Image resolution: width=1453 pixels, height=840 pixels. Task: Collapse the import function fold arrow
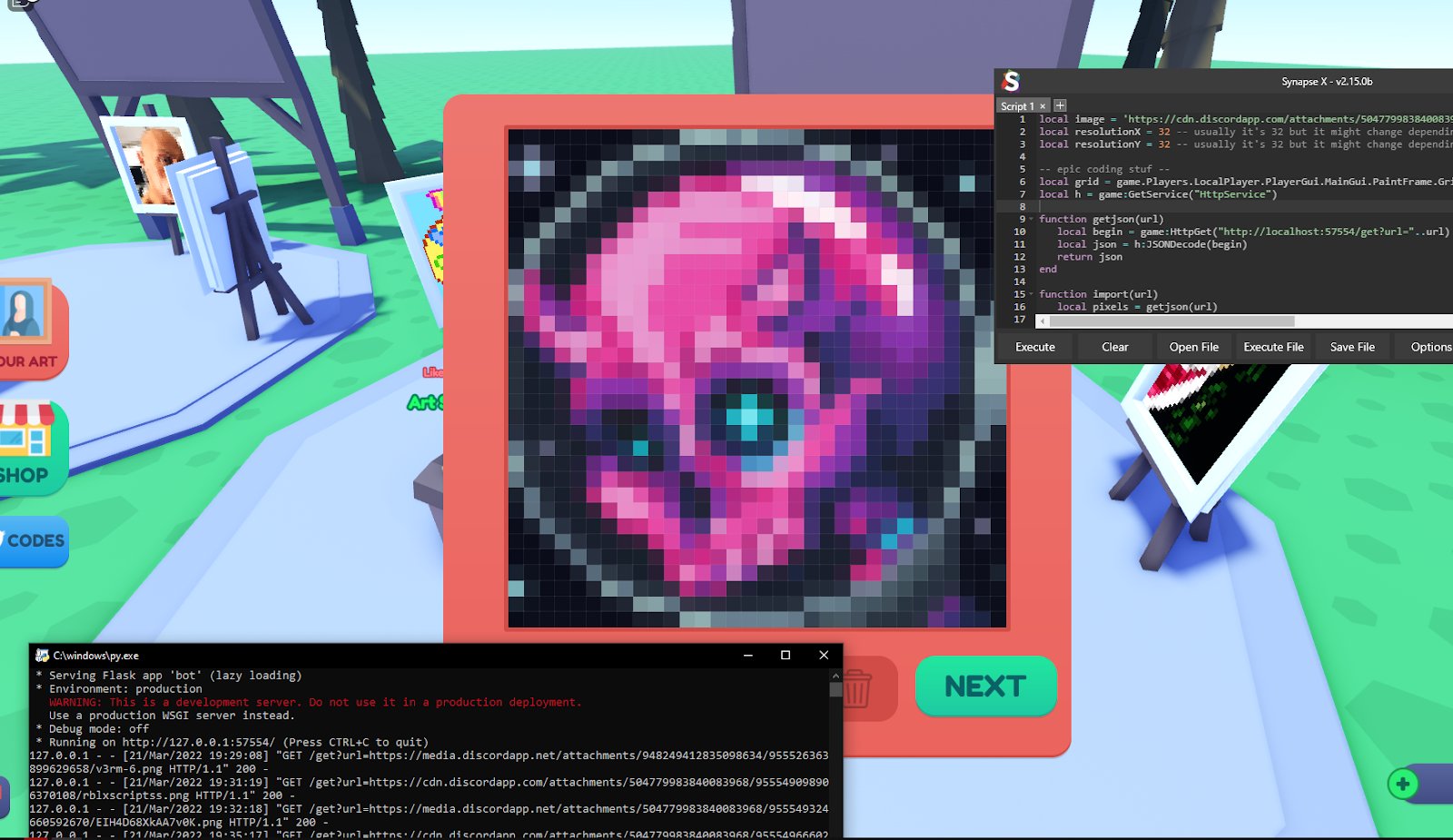click(1032, 294)
